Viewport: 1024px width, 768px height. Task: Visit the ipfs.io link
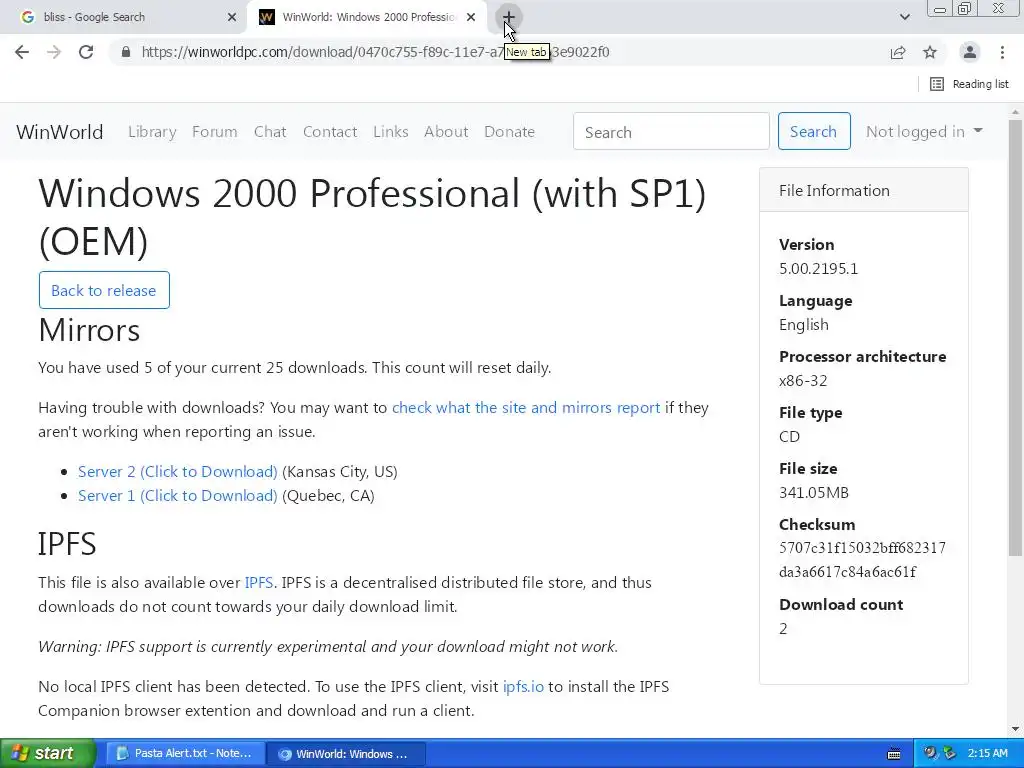click(x=523, y=686)
